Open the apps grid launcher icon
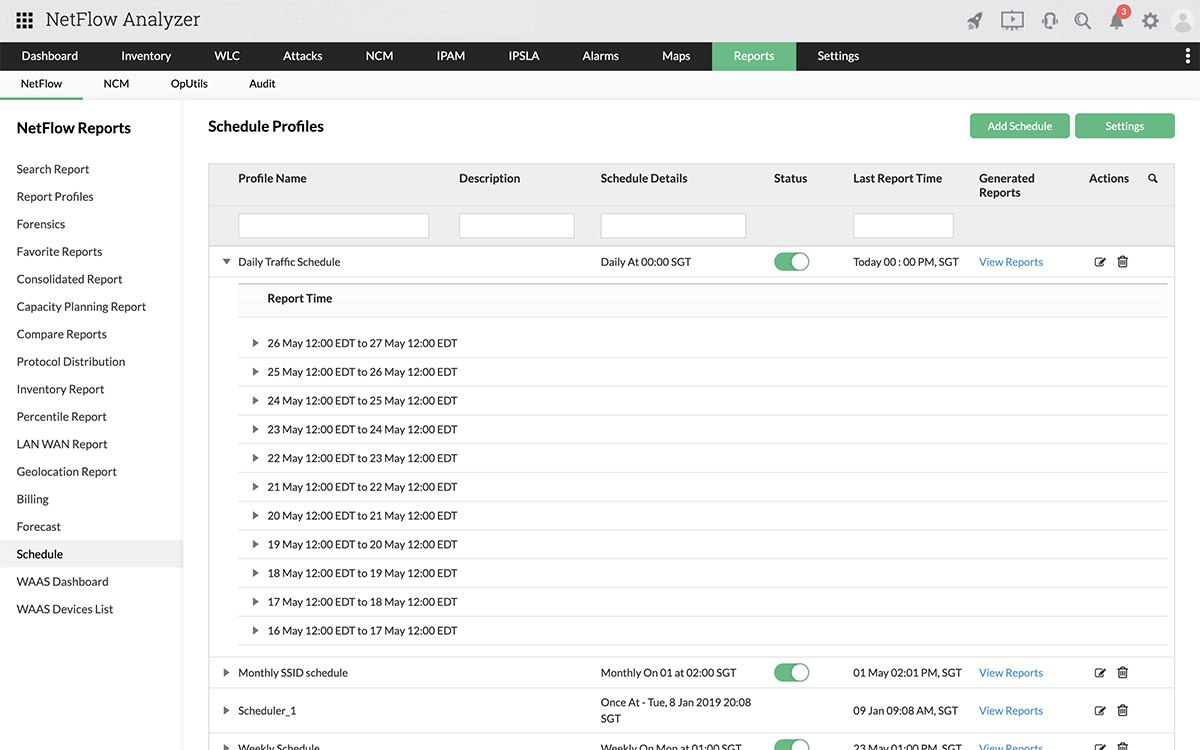The width and height of the screenshot is (1200, 750). coord(25,20)
